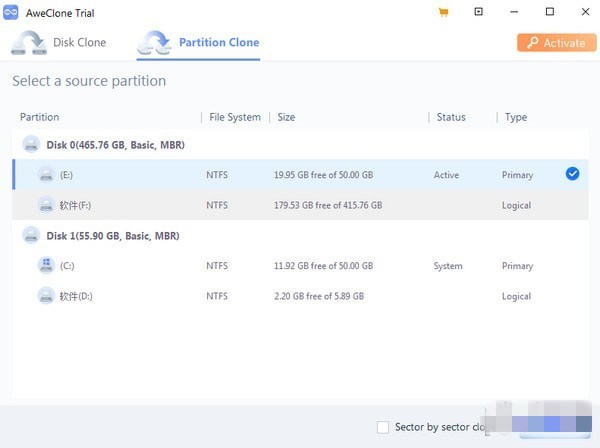Minimize the AweClone Trial window
The image size is (600, 448).
[x=514, y=12]
